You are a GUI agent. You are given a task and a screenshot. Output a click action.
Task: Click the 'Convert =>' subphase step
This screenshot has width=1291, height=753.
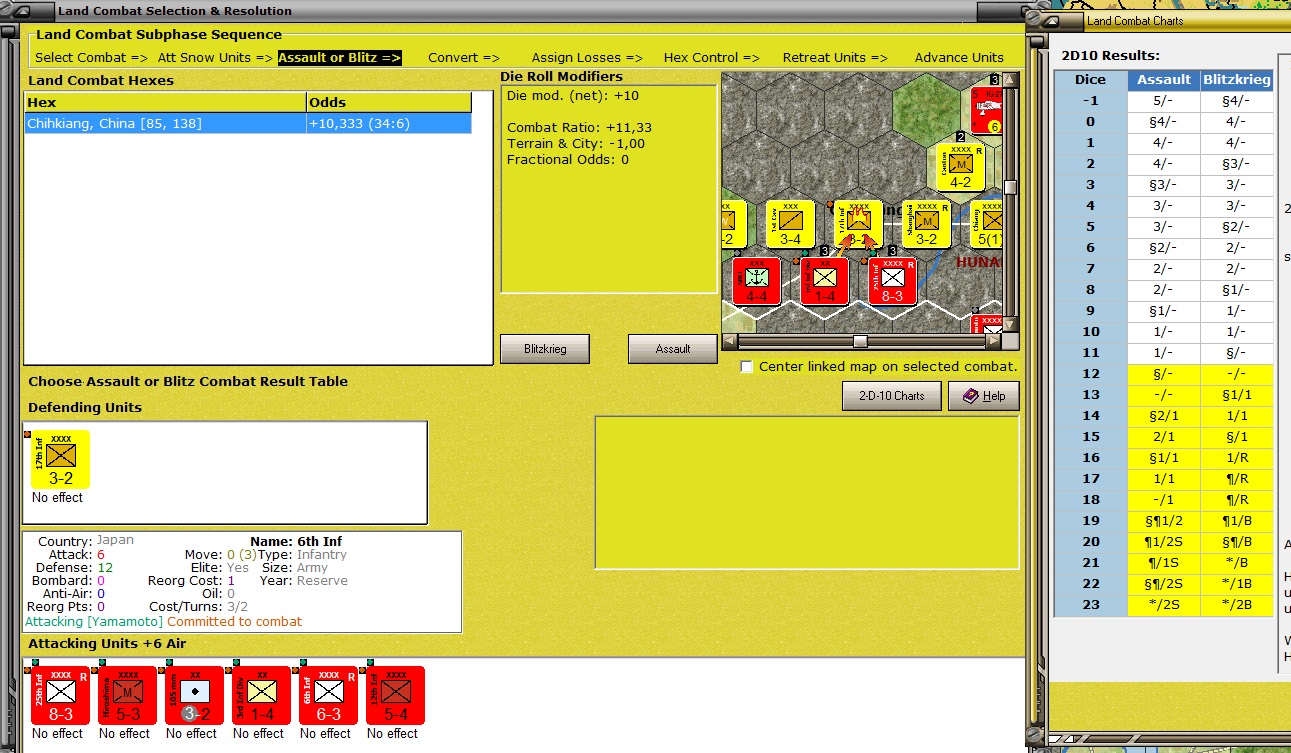click(464, 57)
